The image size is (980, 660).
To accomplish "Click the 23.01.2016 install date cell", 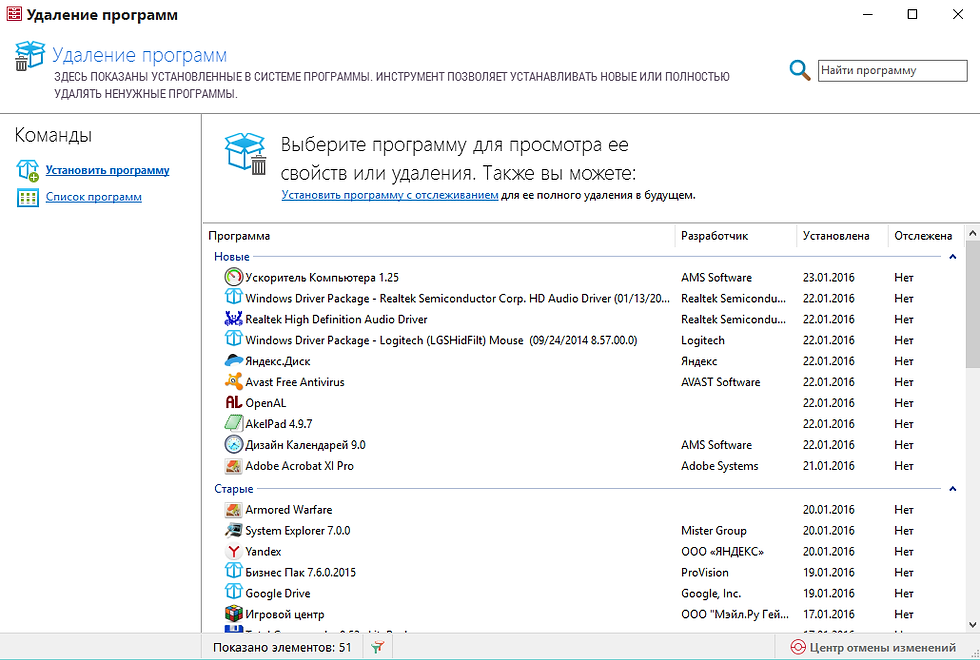I will (829, 278).
